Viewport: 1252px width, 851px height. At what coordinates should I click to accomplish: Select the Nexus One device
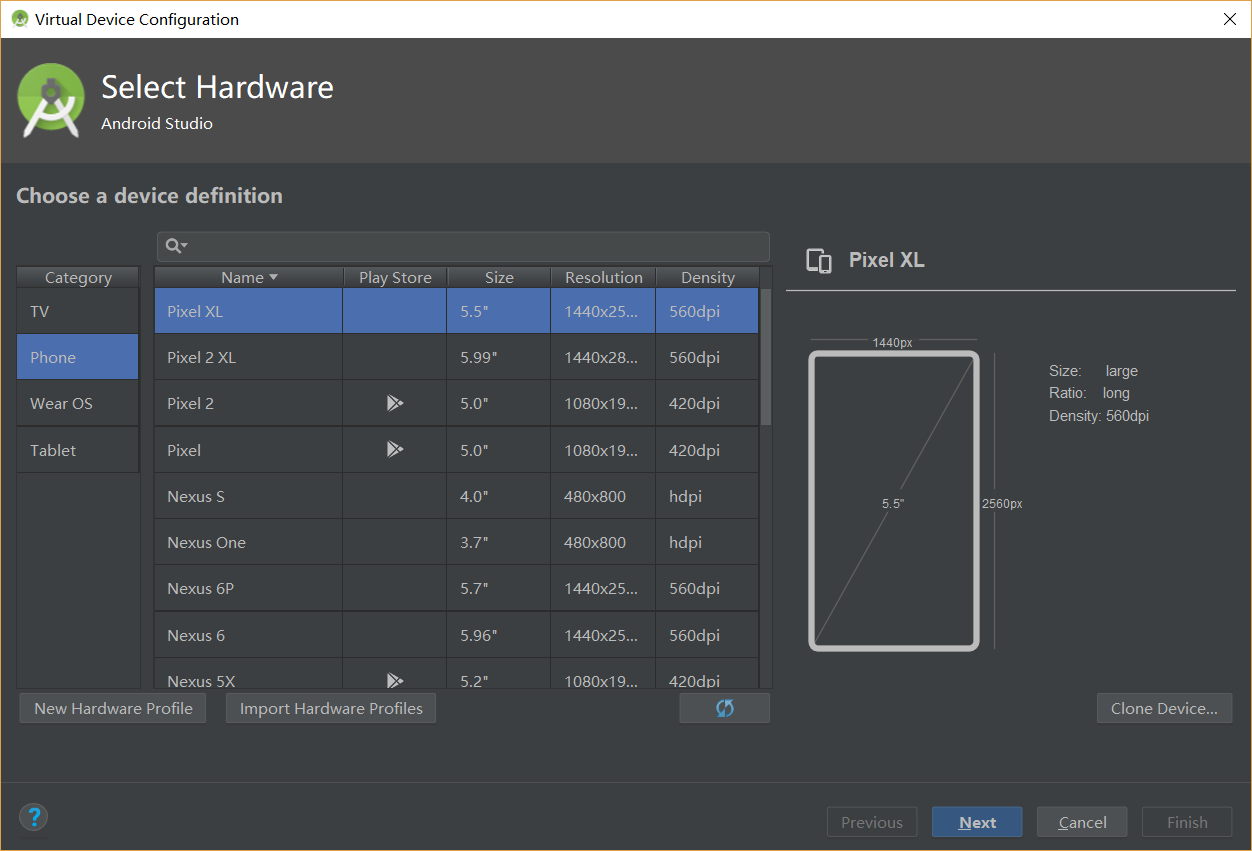(206, 542)
